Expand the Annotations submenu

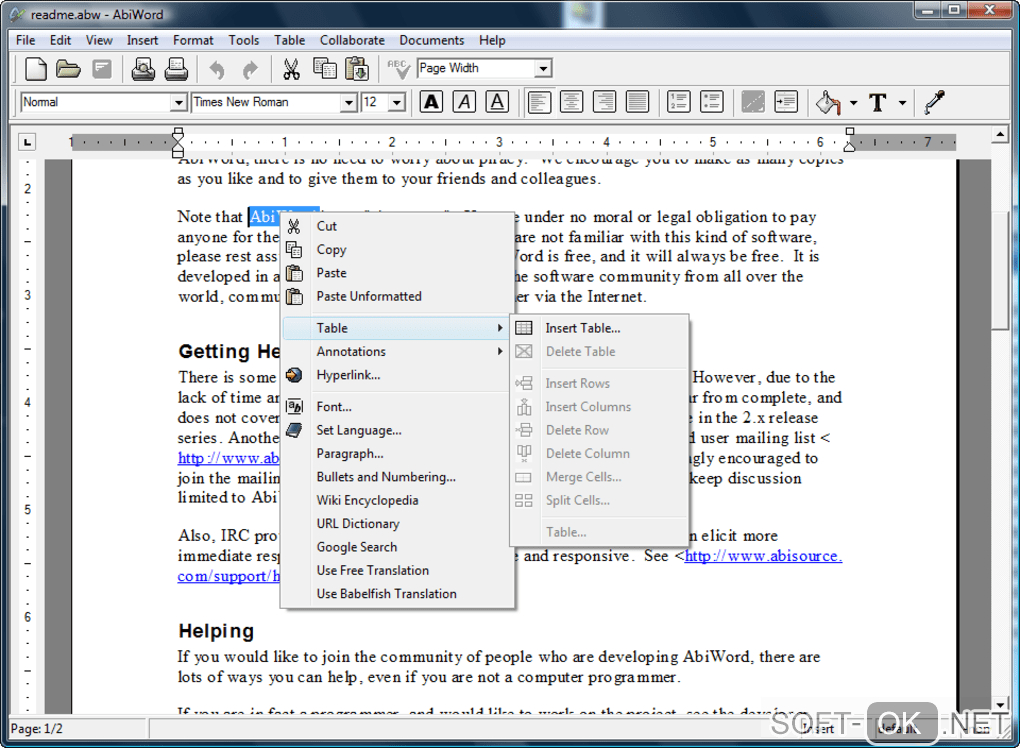coord(500,351)
